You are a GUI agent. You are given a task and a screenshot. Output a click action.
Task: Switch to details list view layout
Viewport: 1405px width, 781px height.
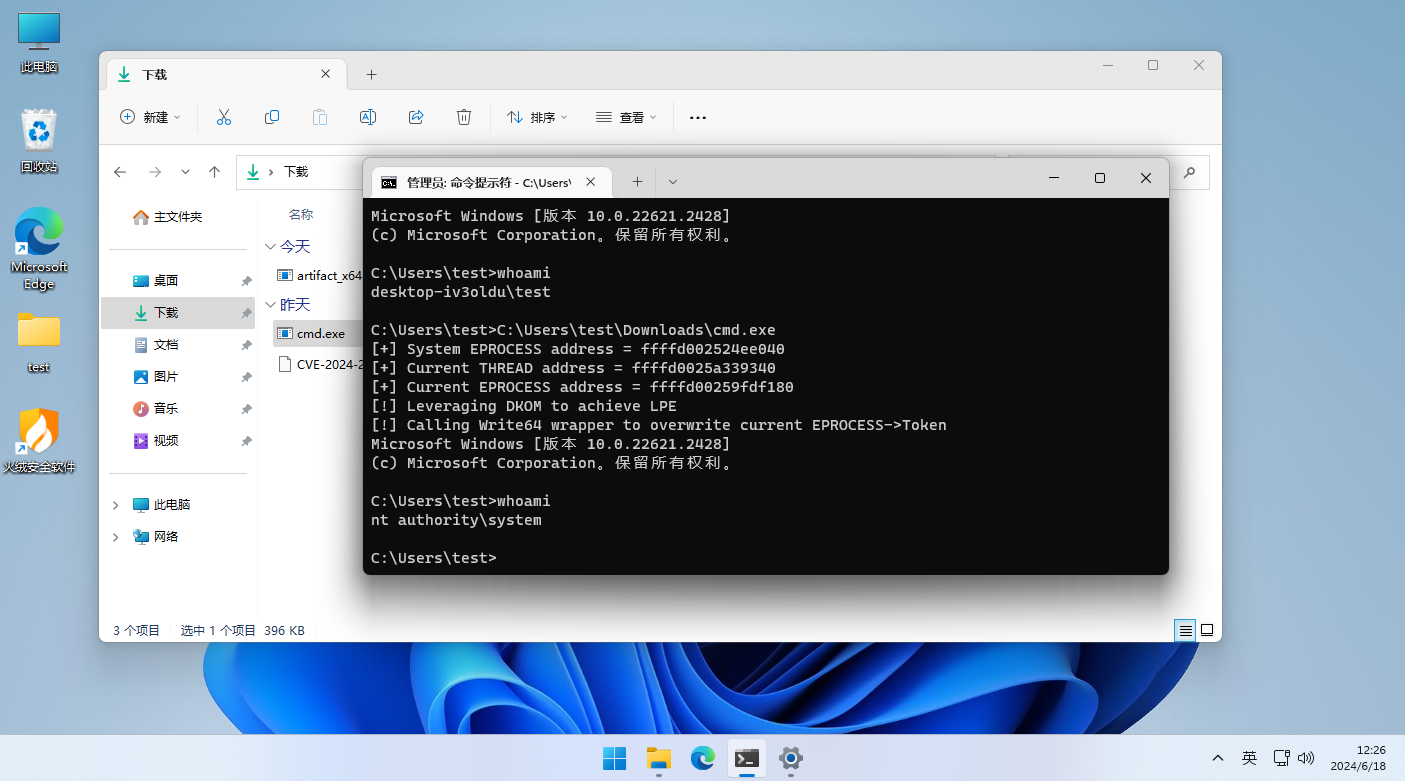click(x=1185, y=630)
